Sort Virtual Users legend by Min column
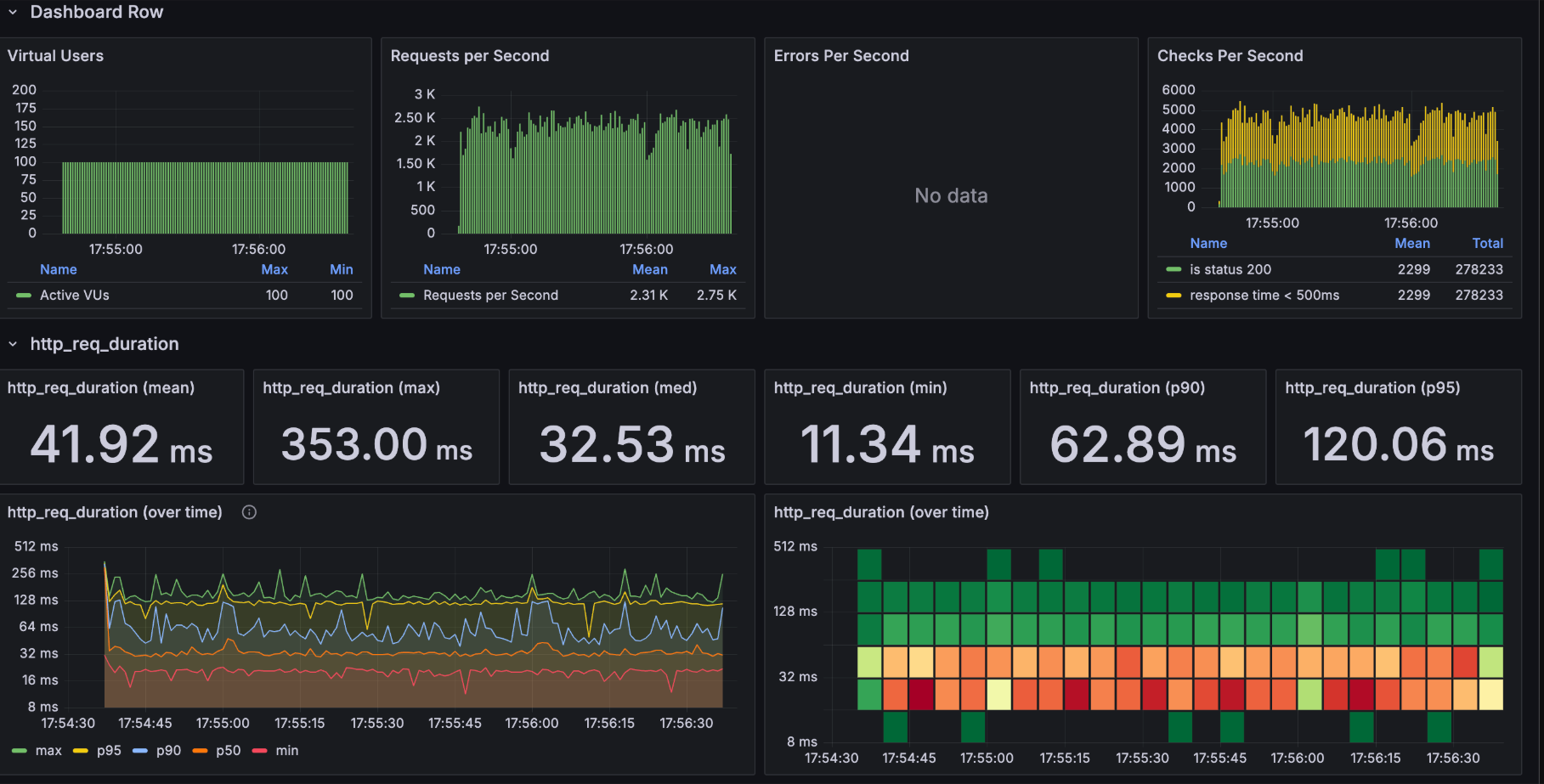This screenshot has width=1544, height=784. 342,269
